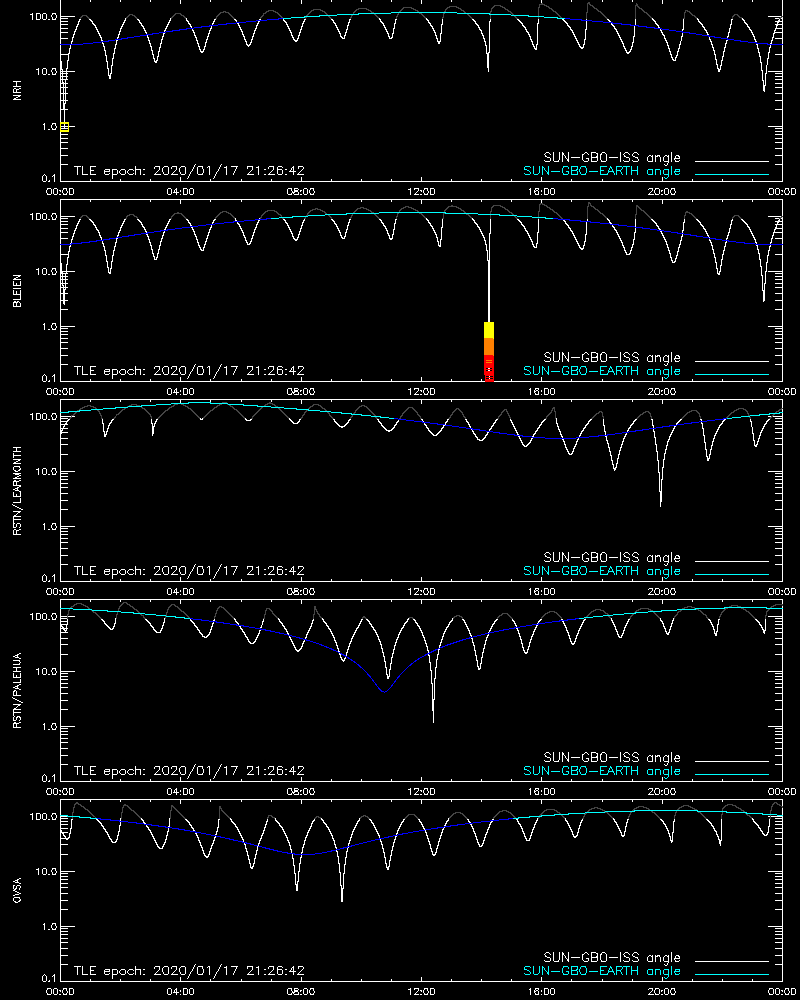Click the 0.1 y-axis label of the OVSA plot
The width and height of the screenshot is (800, 1000).
(49, 978)
